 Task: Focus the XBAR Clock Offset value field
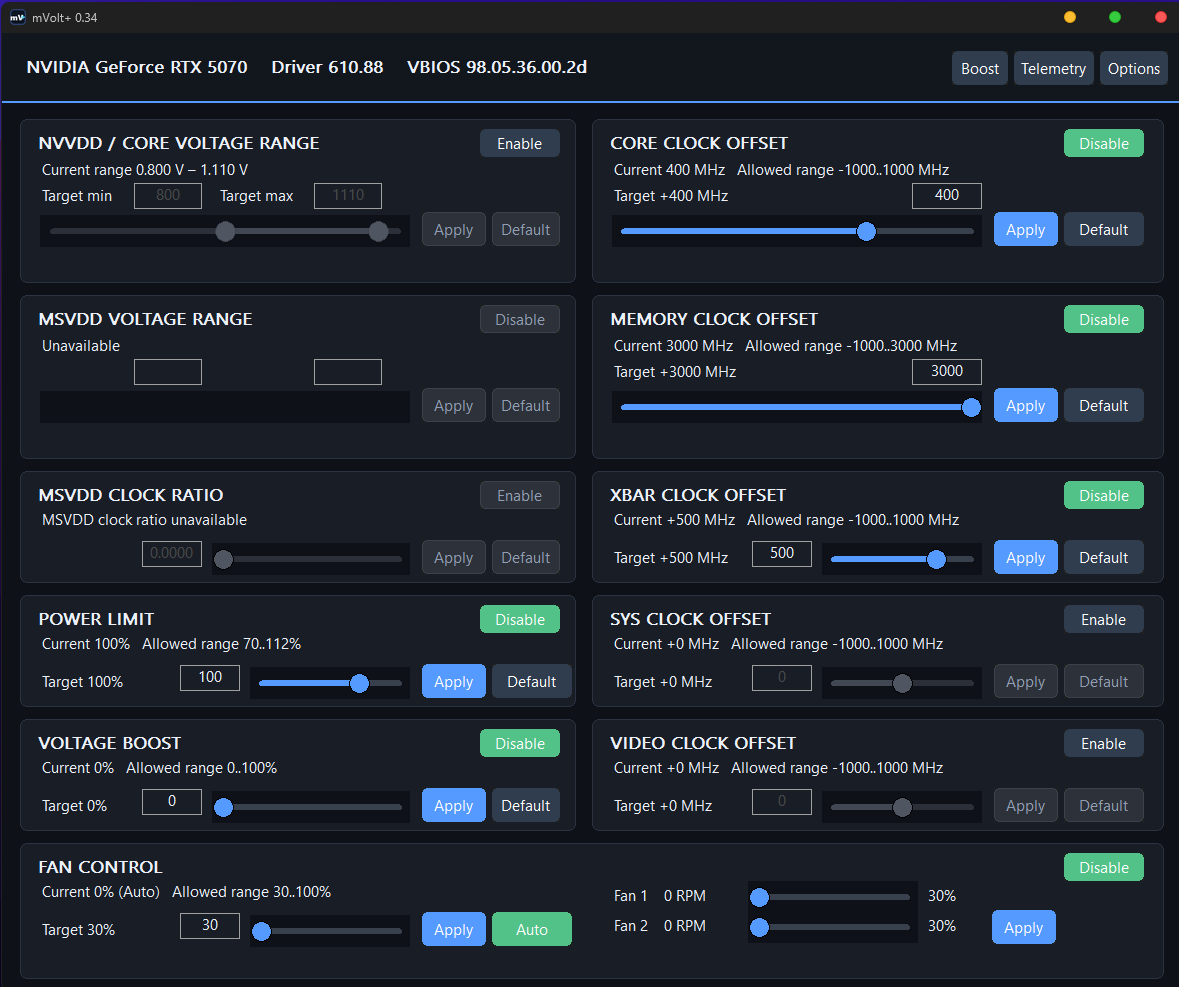782,553
